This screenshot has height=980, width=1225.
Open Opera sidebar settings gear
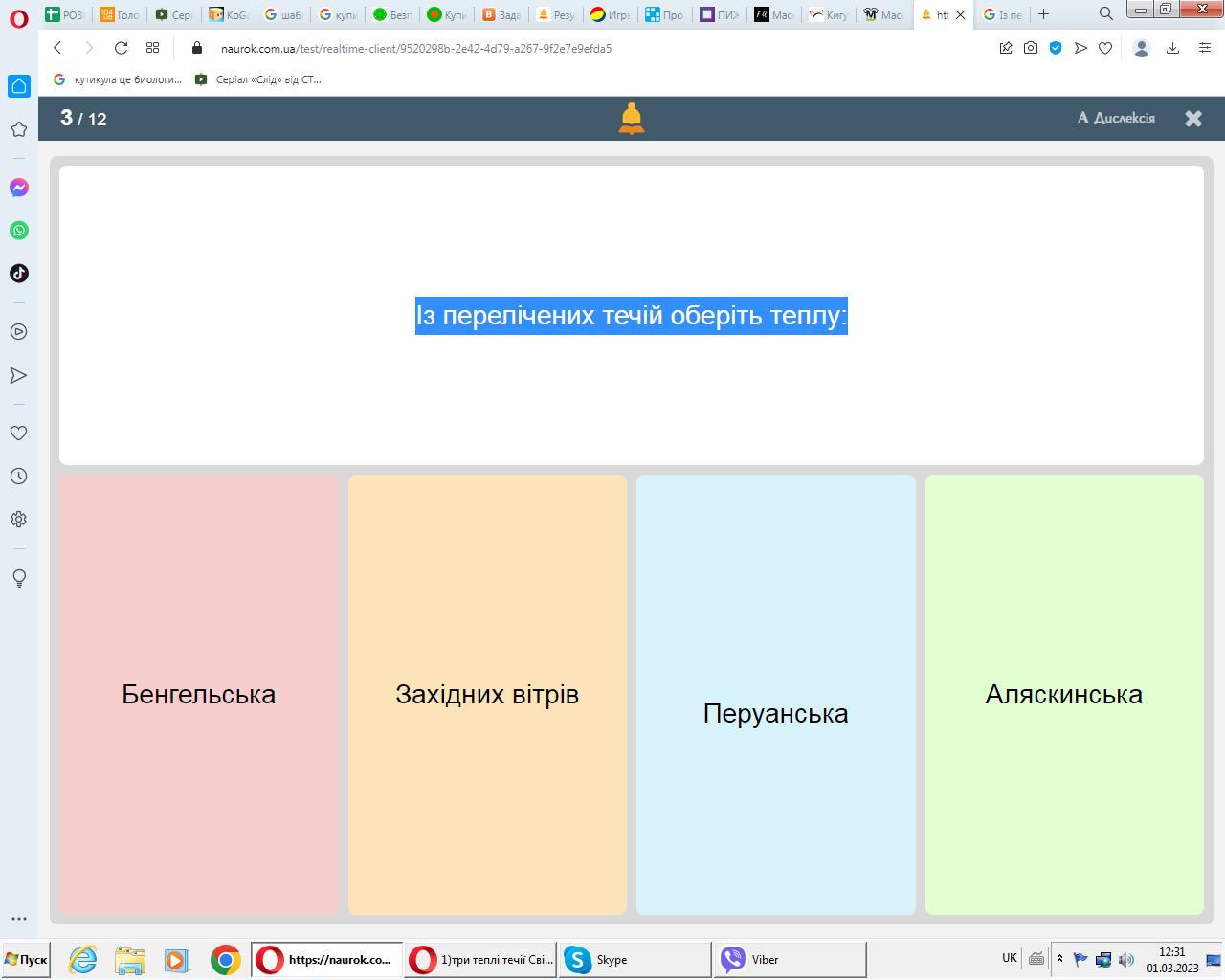[x=18, y=520]
